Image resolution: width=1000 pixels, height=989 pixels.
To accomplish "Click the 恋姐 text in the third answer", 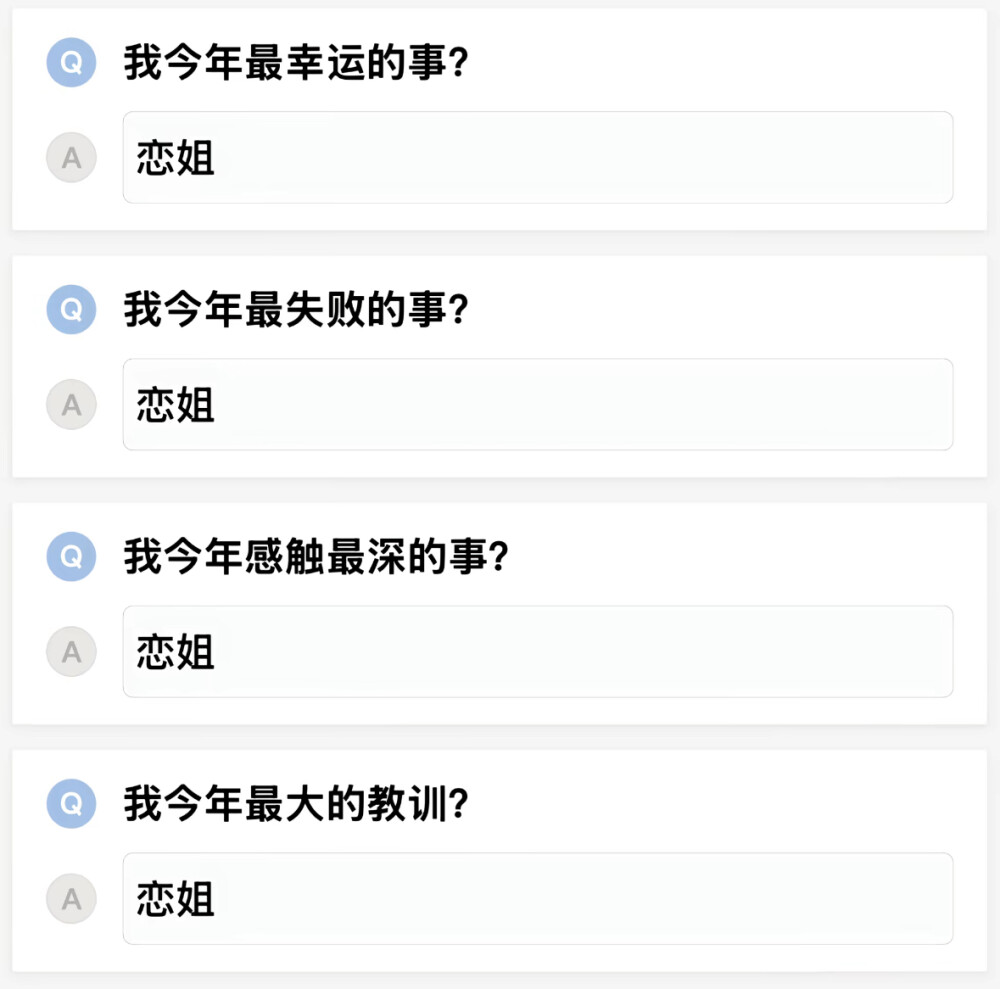I will pyautogui.click(x=173, y=651).
